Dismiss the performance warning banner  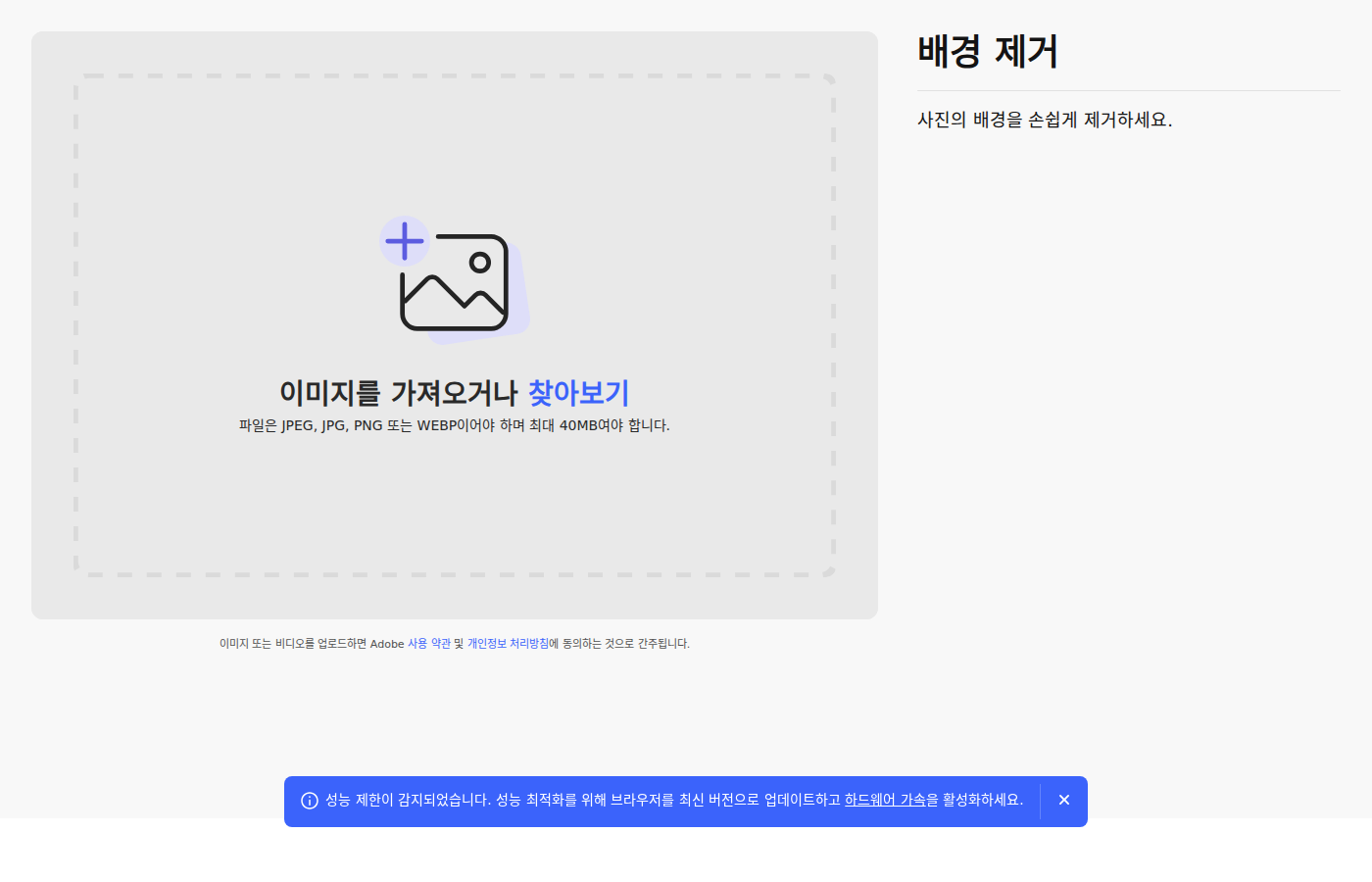(x=1063, y=800)
